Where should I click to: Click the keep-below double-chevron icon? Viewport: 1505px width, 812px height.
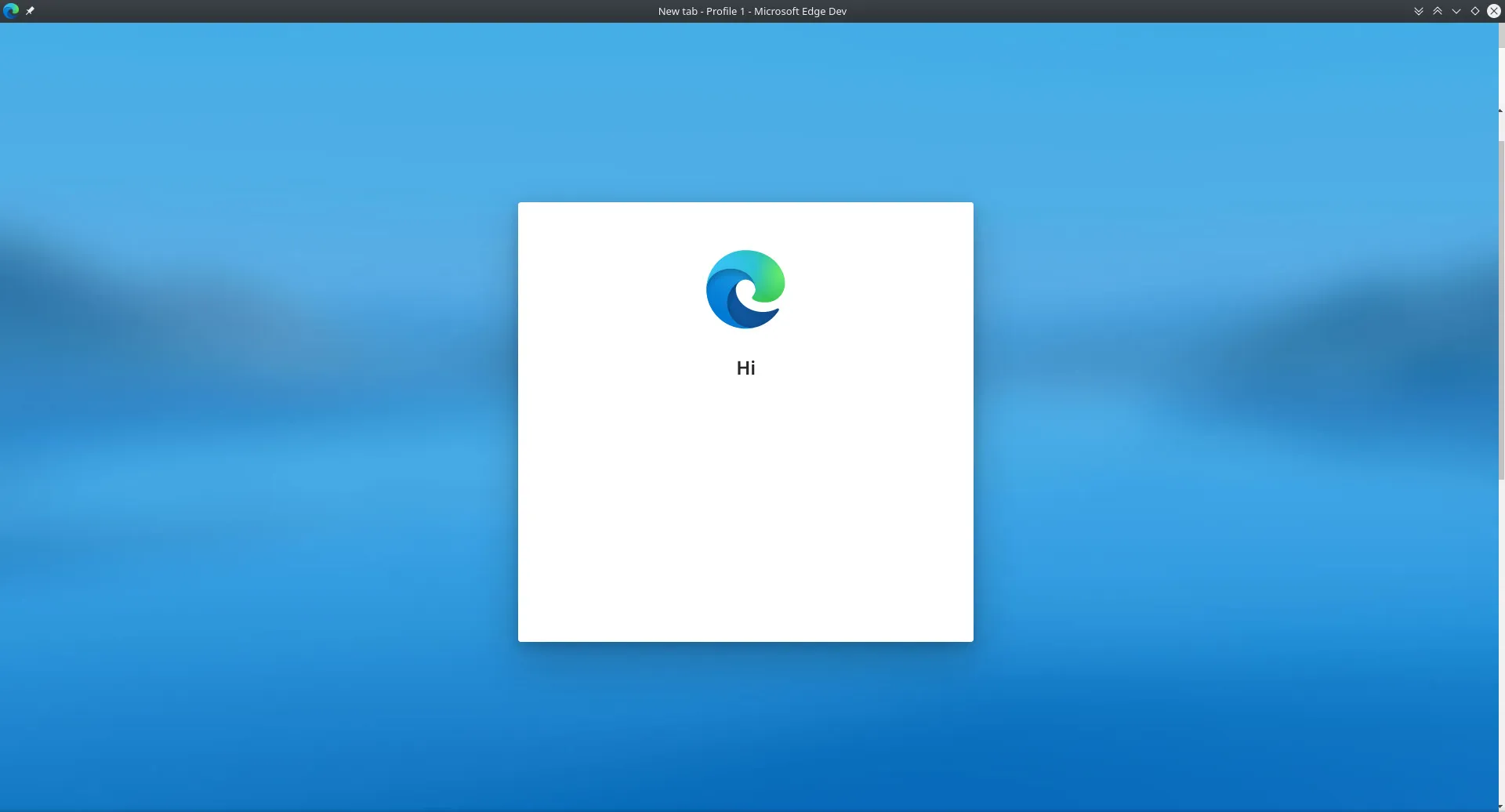(x=1419, y=11)
